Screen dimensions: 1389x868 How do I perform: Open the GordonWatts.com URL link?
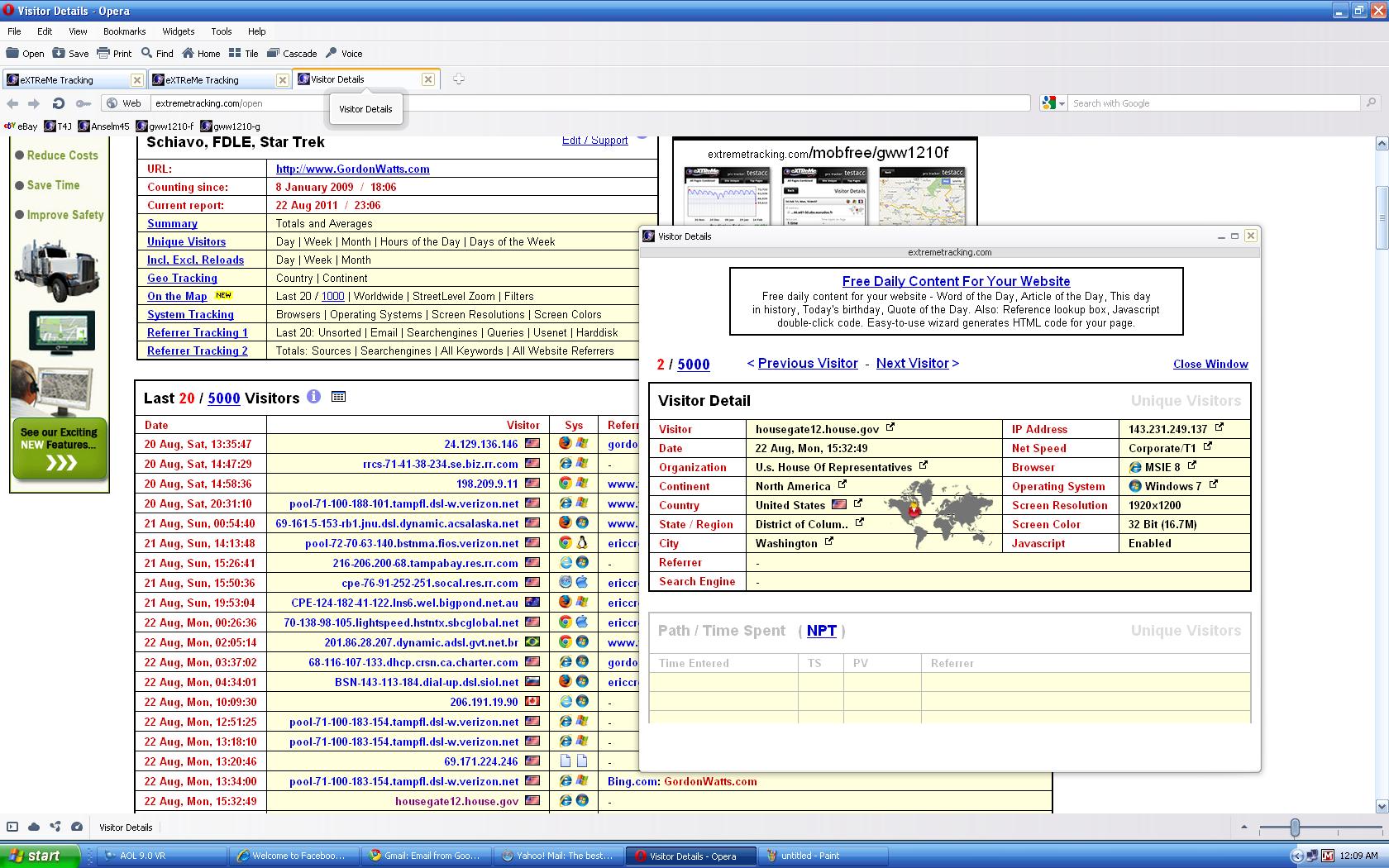352,169
